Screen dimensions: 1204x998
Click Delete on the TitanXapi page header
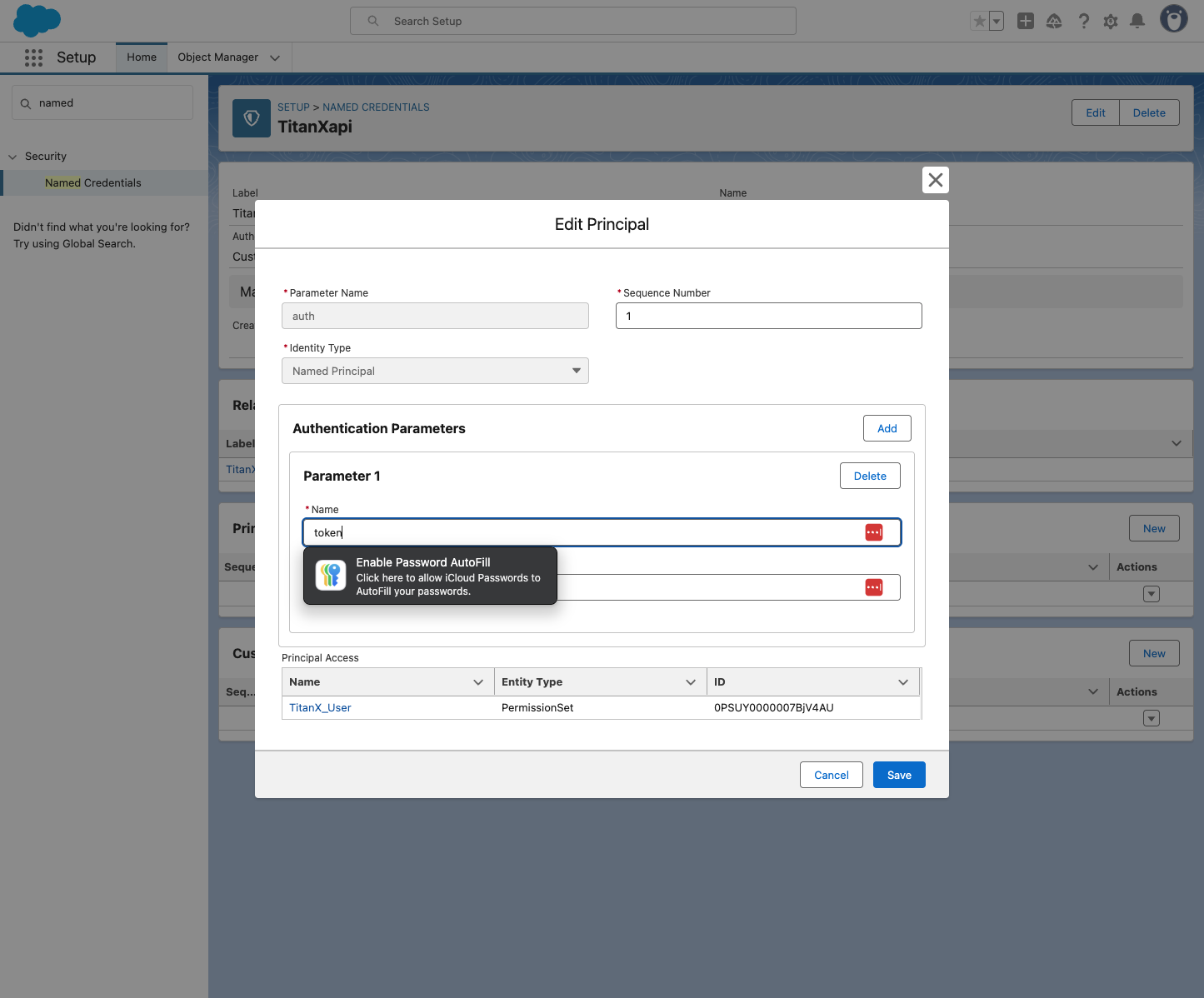tap(1149, 113)
